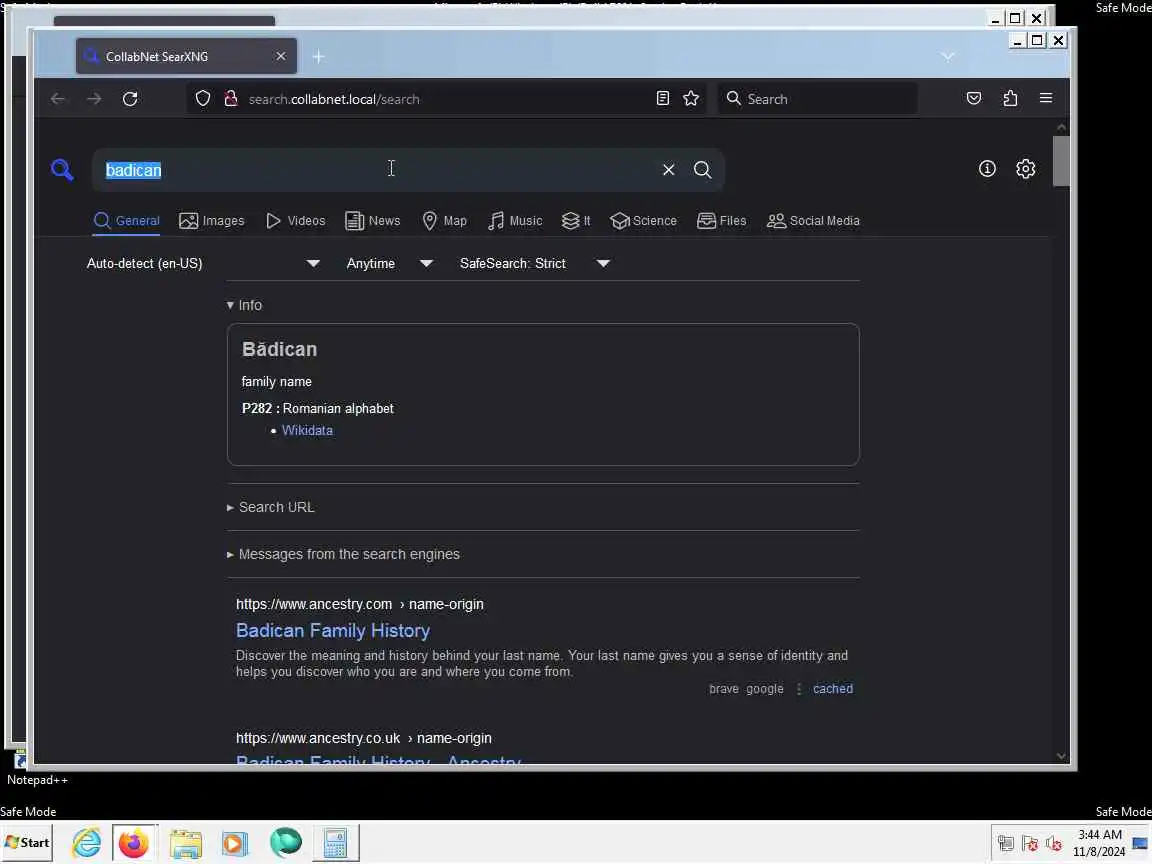Expand the Search URL section
Screen dimensions: 1152x864
pos(270,507)
